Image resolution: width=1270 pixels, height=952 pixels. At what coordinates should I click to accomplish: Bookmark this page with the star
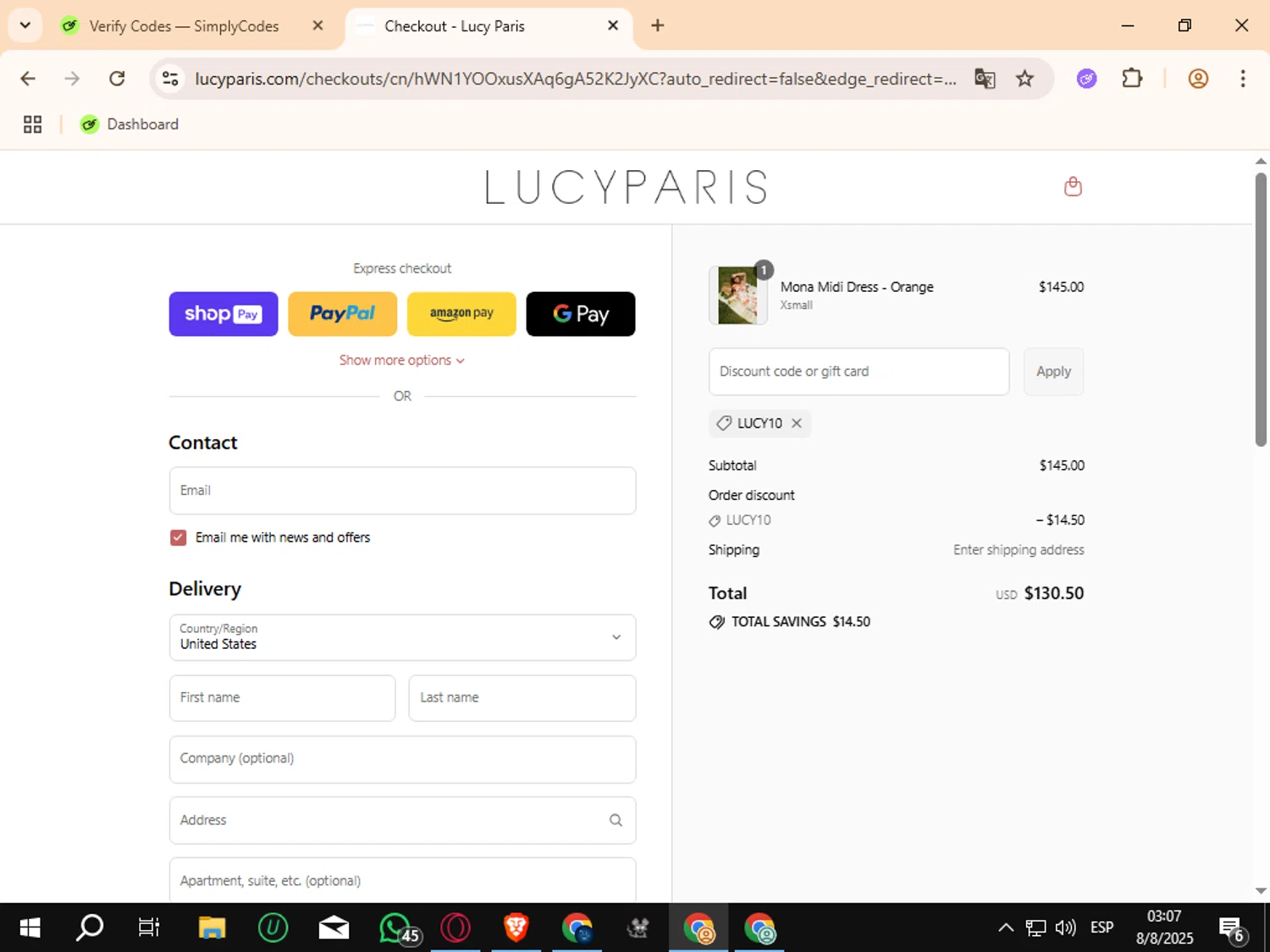[1024, 79]
